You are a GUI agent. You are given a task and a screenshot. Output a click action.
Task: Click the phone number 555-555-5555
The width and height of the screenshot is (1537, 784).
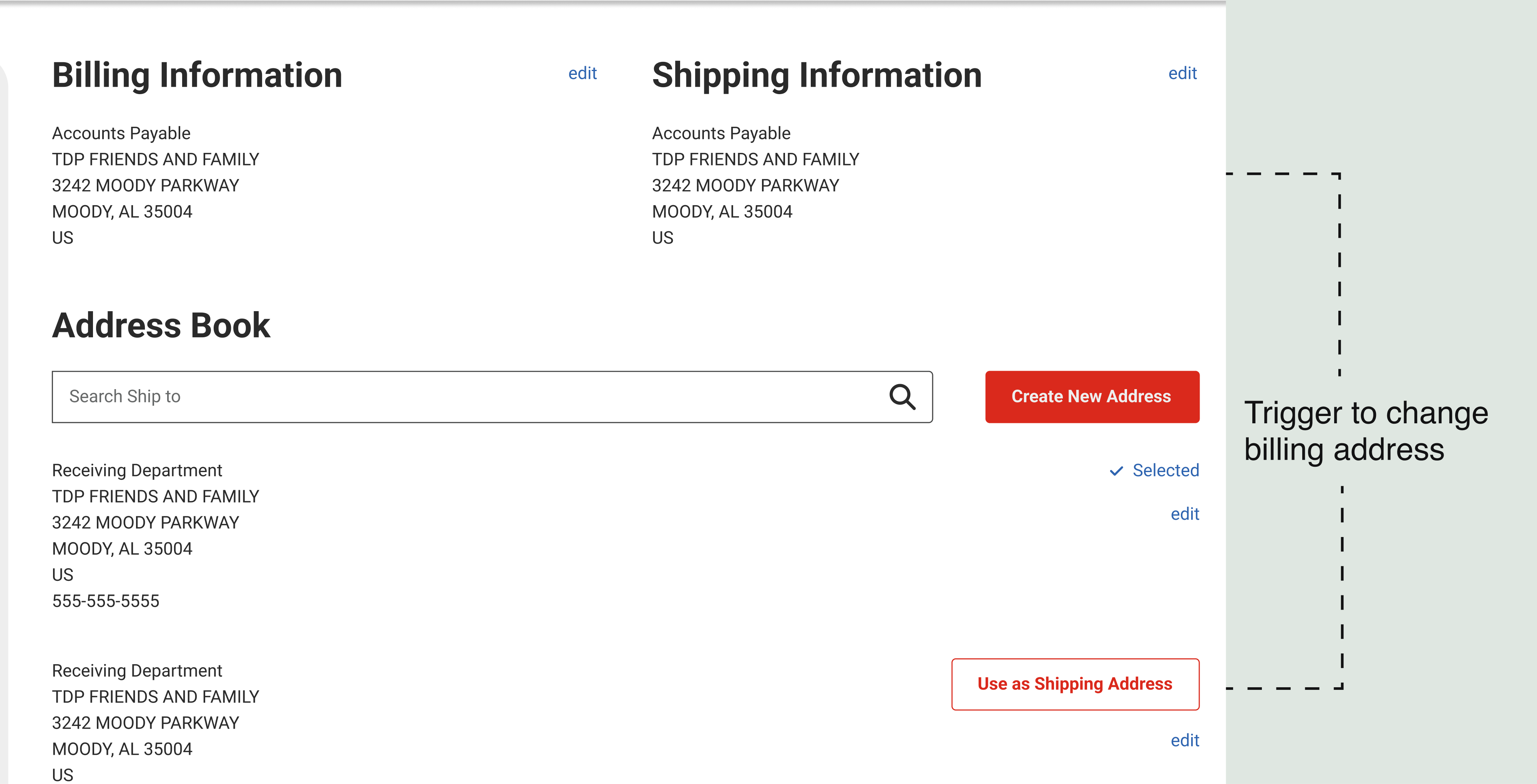click(x=106, y=601)
